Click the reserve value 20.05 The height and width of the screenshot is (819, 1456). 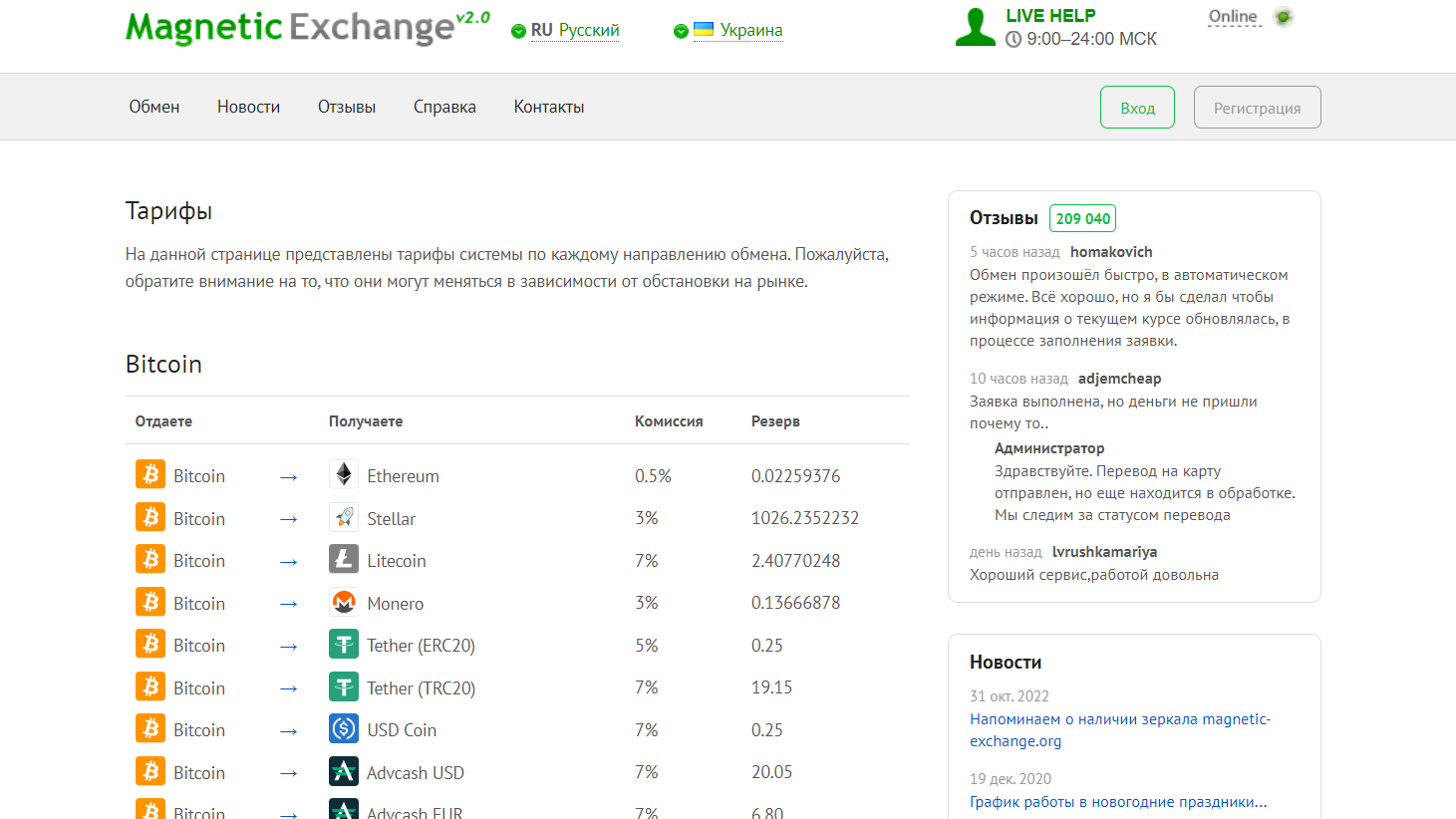(x=771, y=772)
